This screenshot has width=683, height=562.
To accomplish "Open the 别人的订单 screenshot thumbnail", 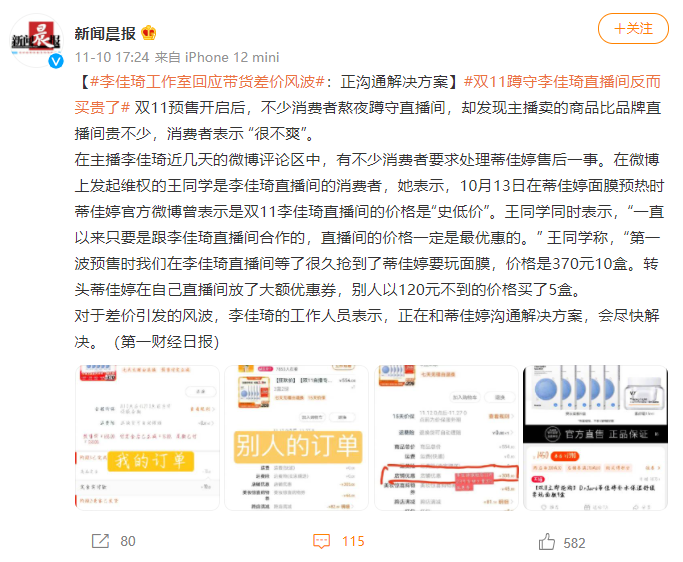I will 297,437.
